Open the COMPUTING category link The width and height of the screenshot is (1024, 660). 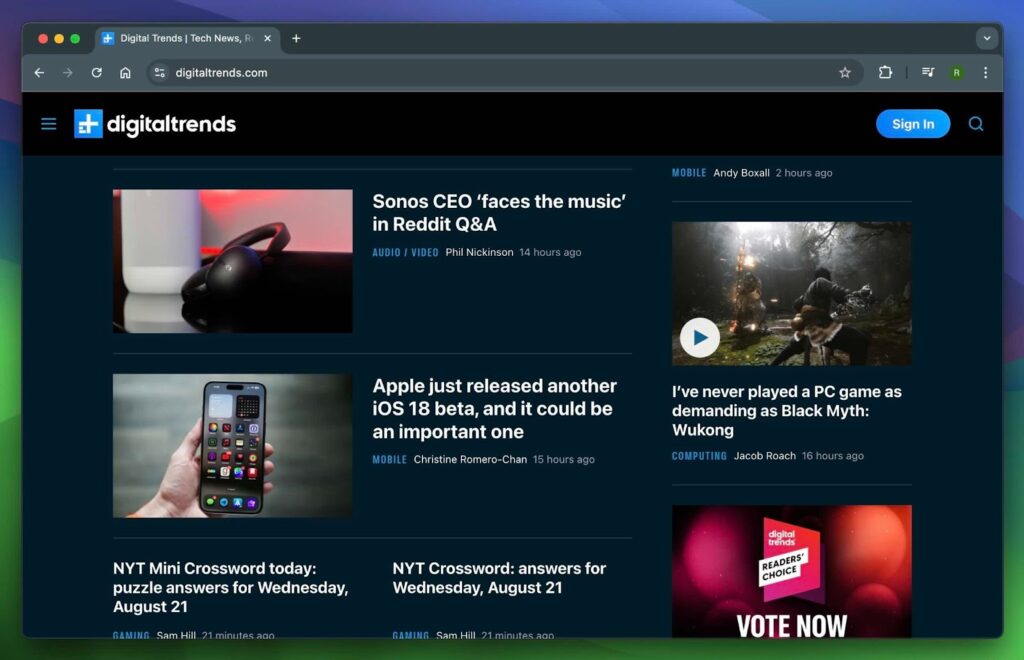(x=699, y=456)
